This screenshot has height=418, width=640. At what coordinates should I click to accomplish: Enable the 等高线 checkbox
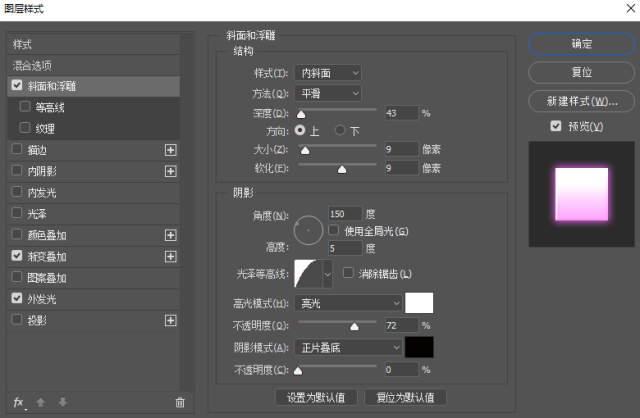(25, 107)
